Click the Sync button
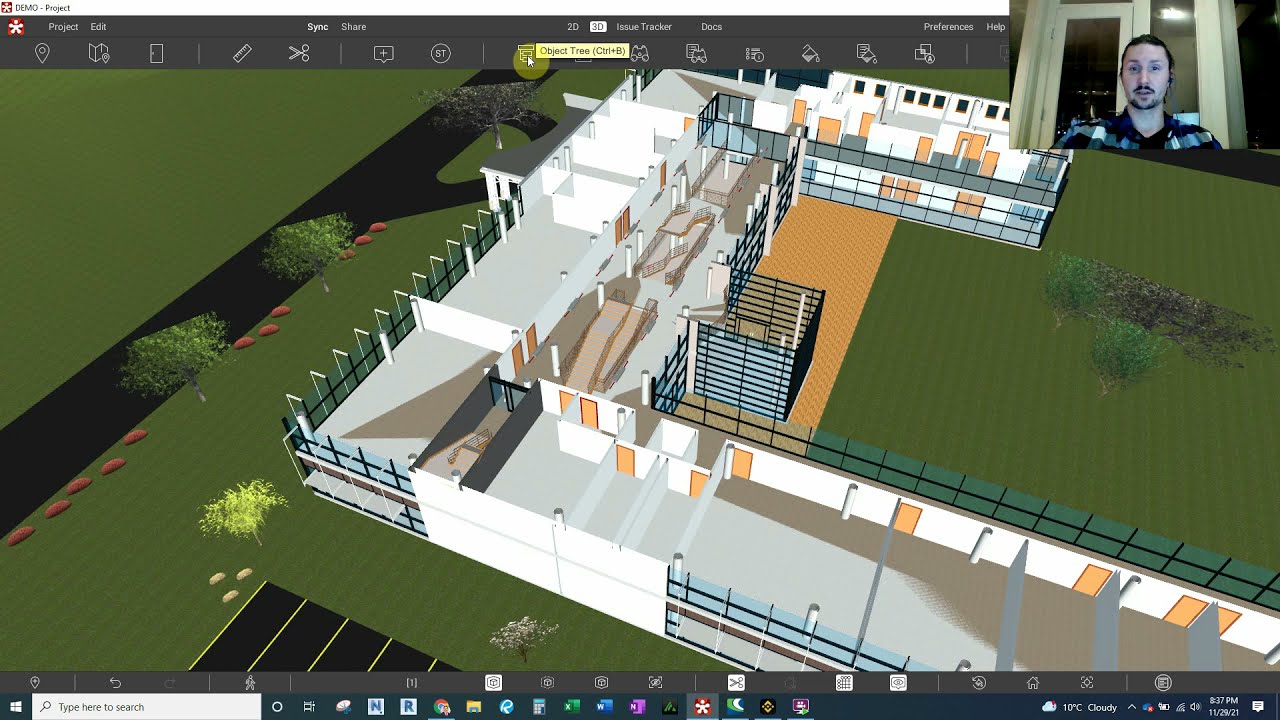The width and height of the screenshot is (1280, 720). (x=317, y=27)
